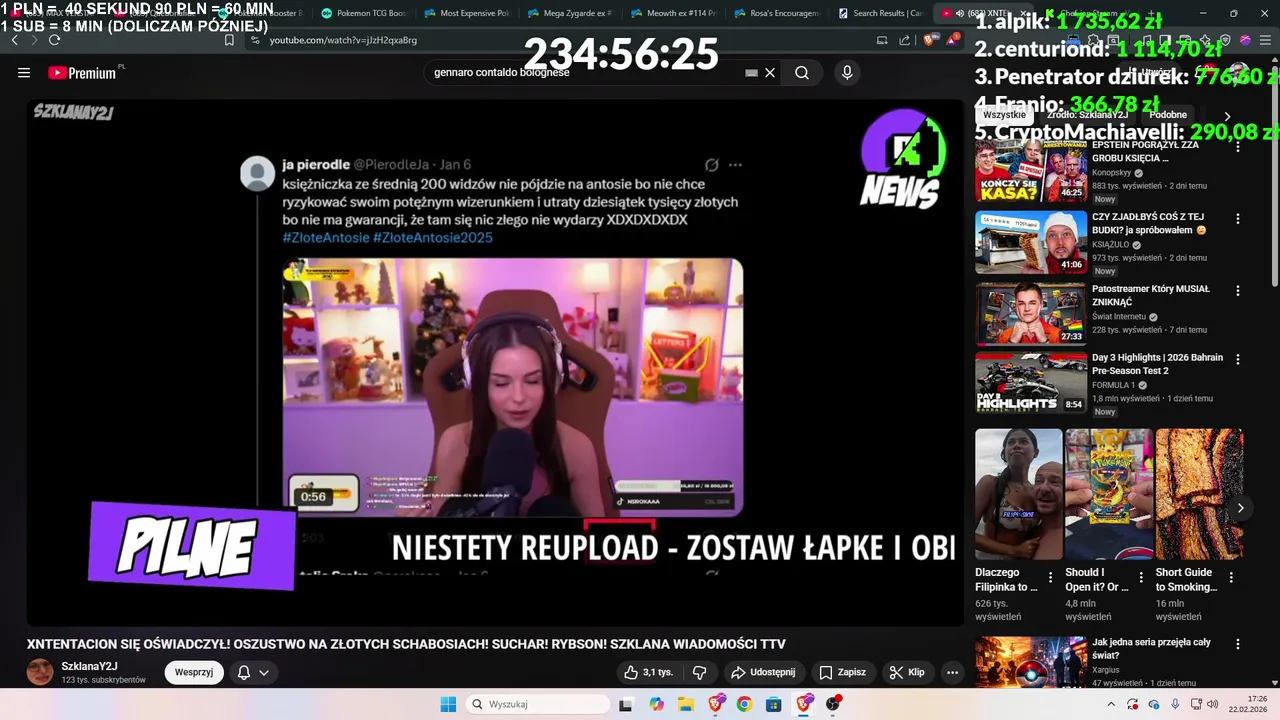Select the Wszystkie filter chip

pos(1004,115)
